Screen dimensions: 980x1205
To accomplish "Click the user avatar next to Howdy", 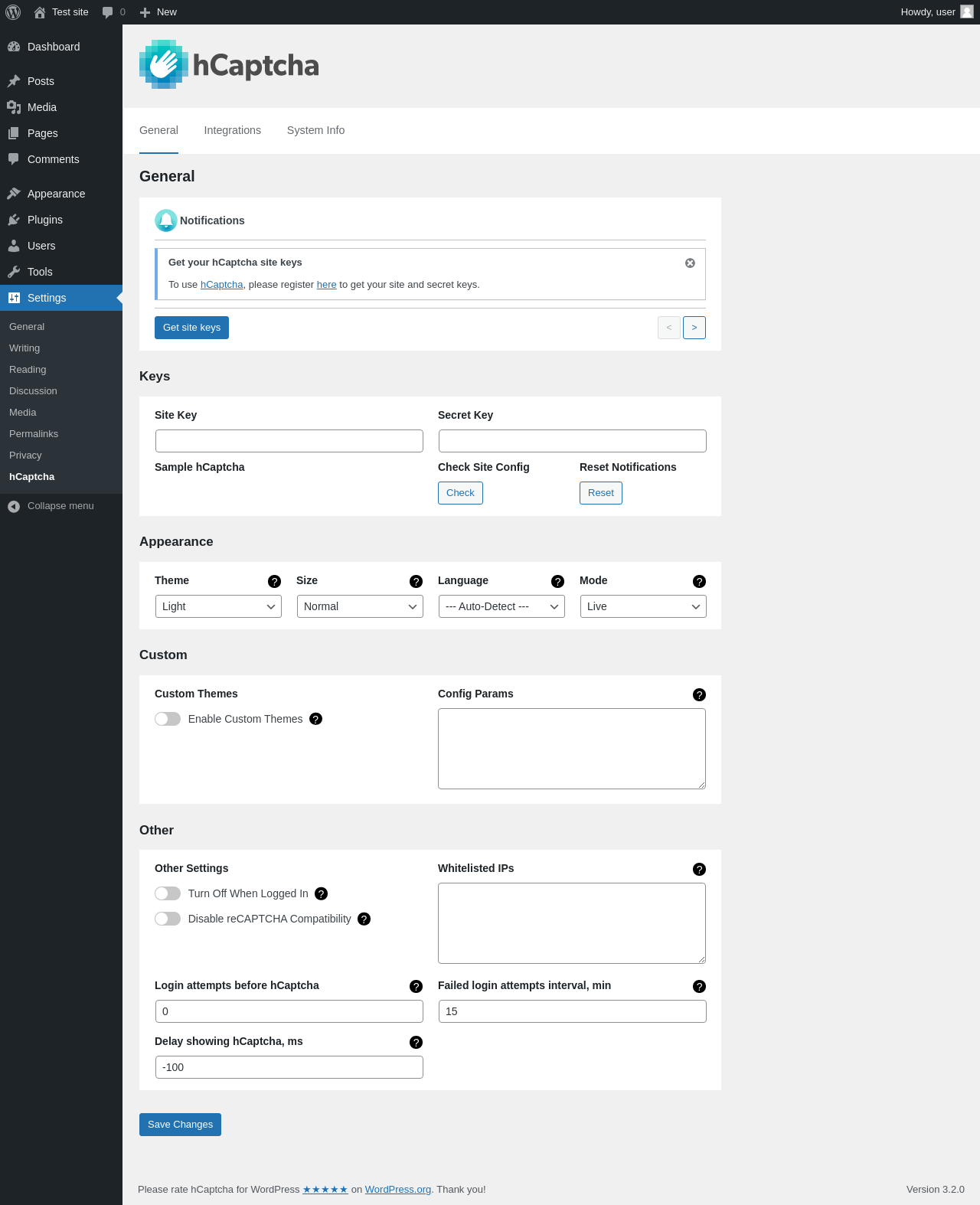I will pos(967,11).
